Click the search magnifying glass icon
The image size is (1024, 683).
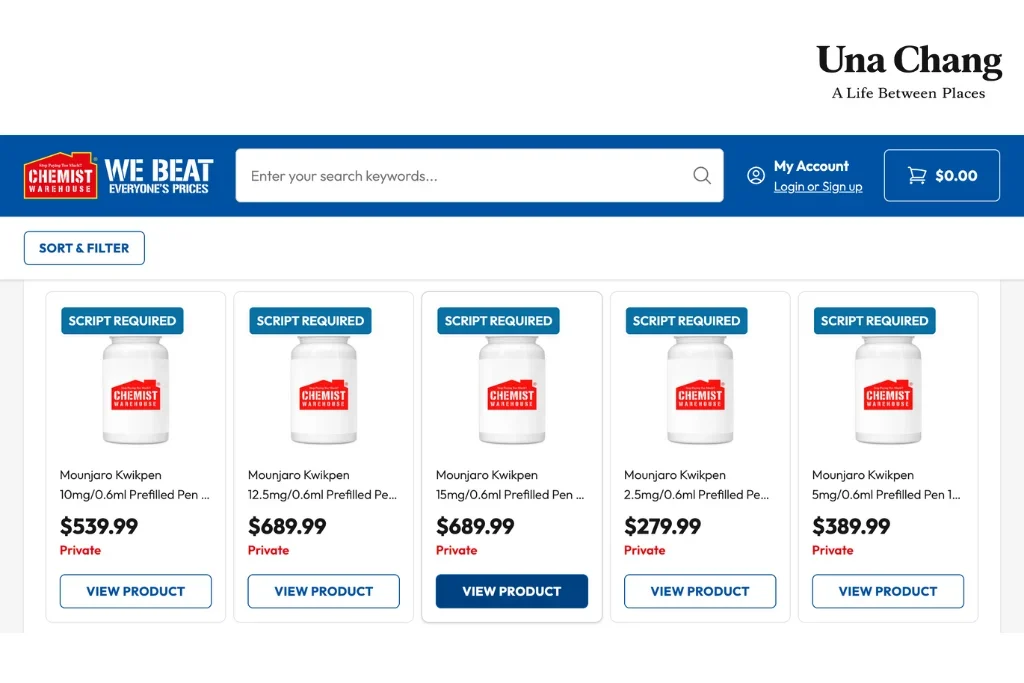702,176
